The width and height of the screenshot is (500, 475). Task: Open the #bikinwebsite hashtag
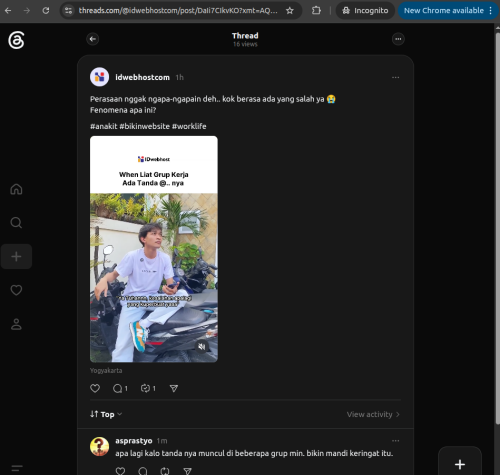pyautogui.click(x=145, y=126)
